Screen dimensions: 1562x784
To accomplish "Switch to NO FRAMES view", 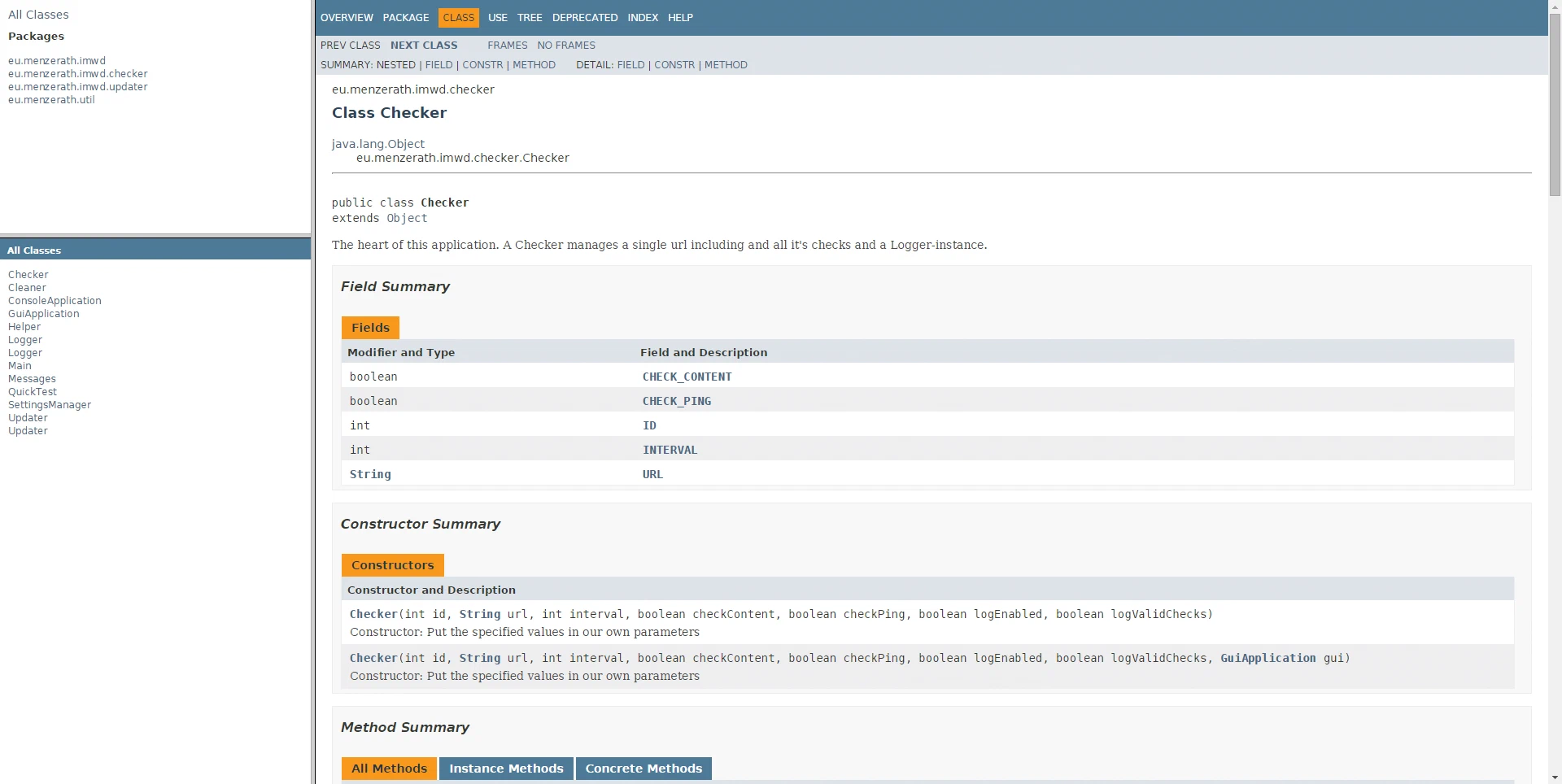I will point(566,46).
